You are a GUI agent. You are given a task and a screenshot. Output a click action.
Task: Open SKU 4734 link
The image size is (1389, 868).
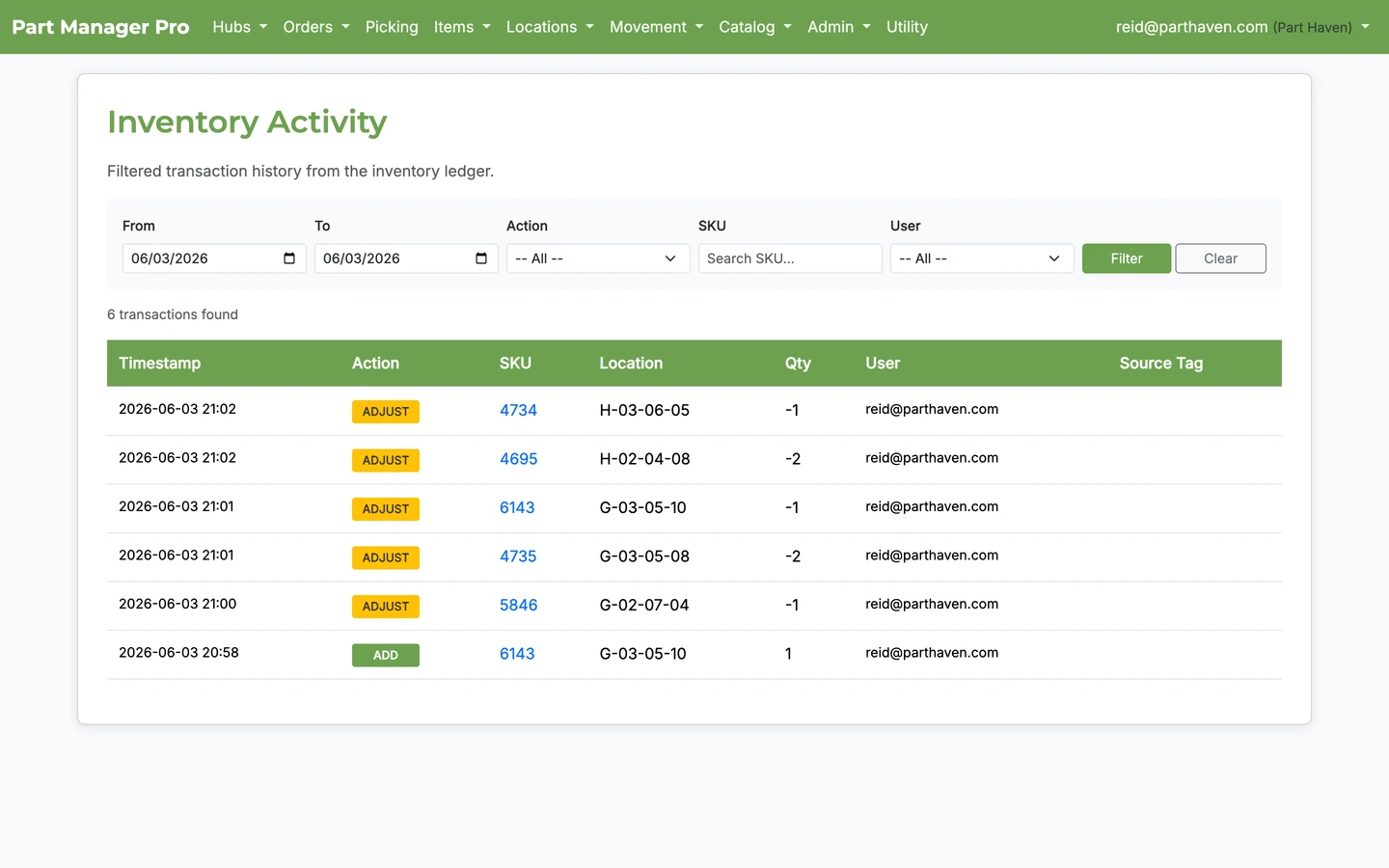[518, 410]
